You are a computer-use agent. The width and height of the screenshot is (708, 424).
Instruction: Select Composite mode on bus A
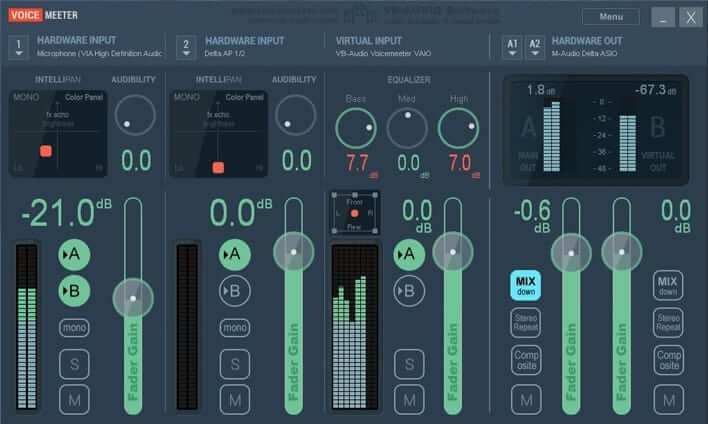[526, 360]
